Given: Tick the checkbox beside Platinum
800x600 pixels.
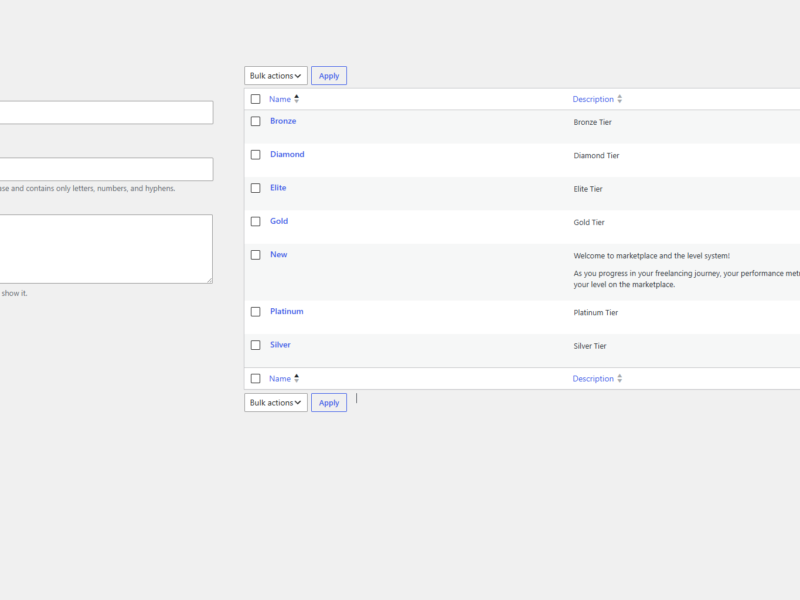Looking at the screenshot, I should (256, 312).
